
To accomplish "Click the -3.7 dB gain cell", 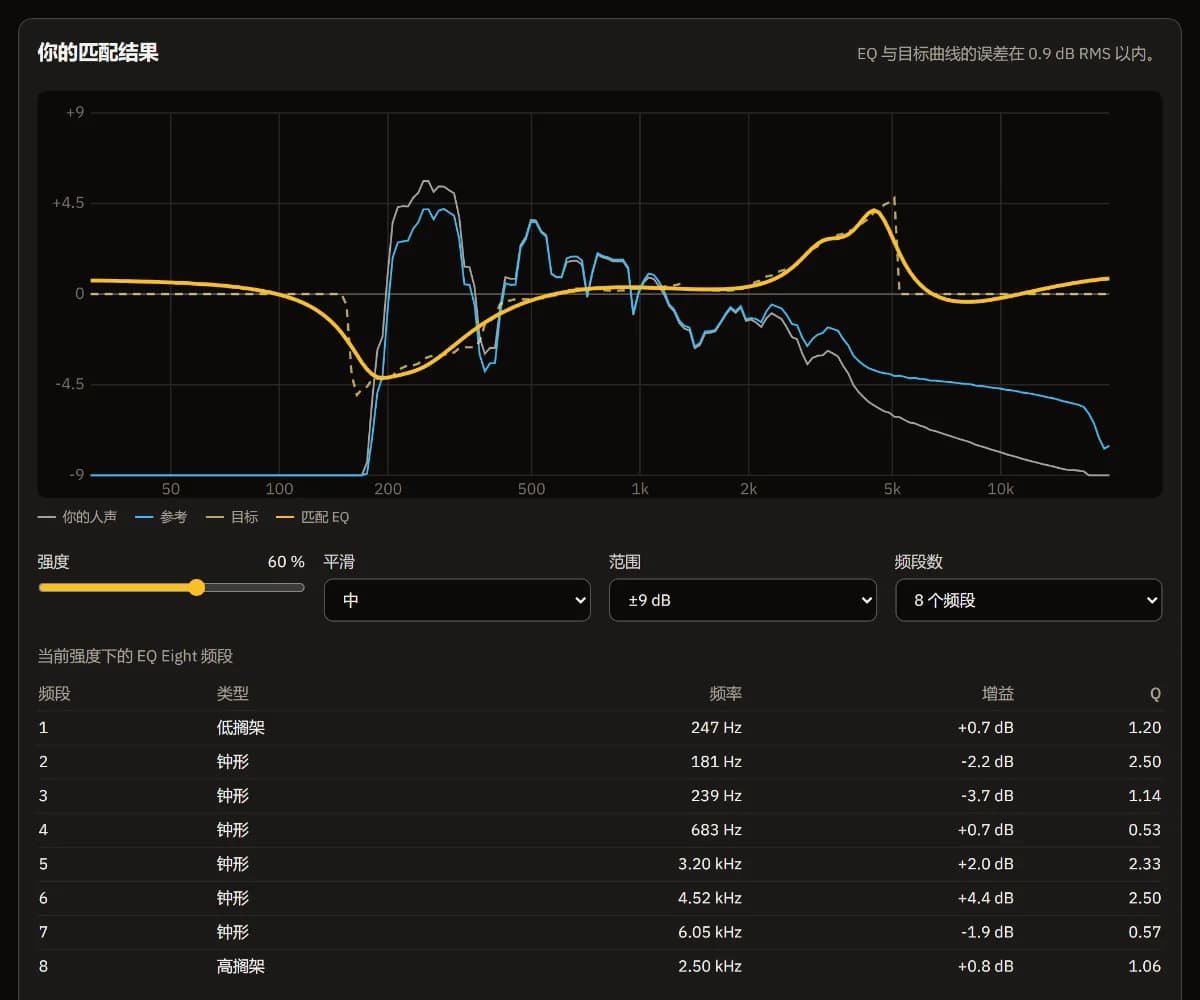I will pos(985,796).
